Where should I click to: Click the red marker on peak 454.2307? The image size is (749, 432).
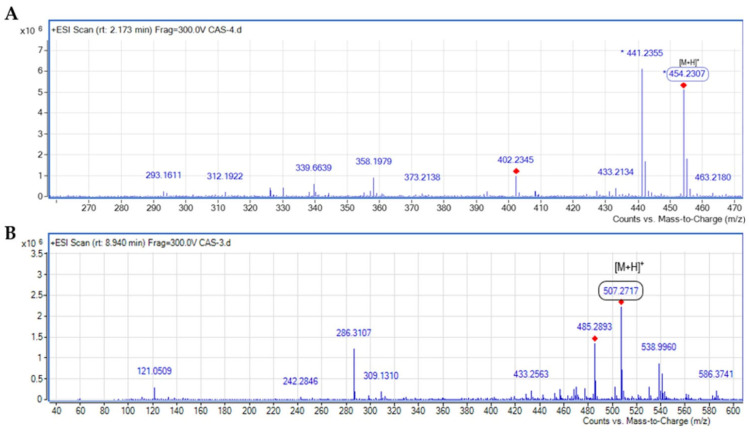pos(684,86)
